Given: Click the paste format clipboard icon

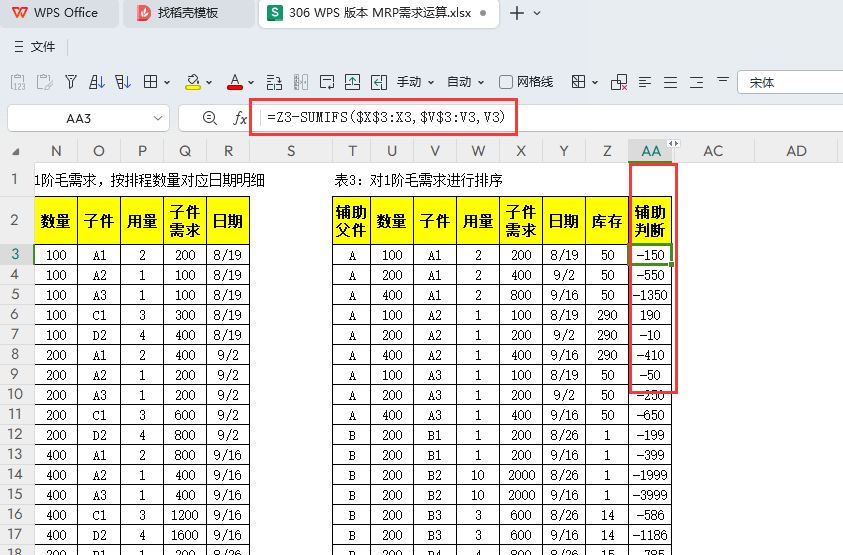Looking at the screenshot, I should point(44,82).
